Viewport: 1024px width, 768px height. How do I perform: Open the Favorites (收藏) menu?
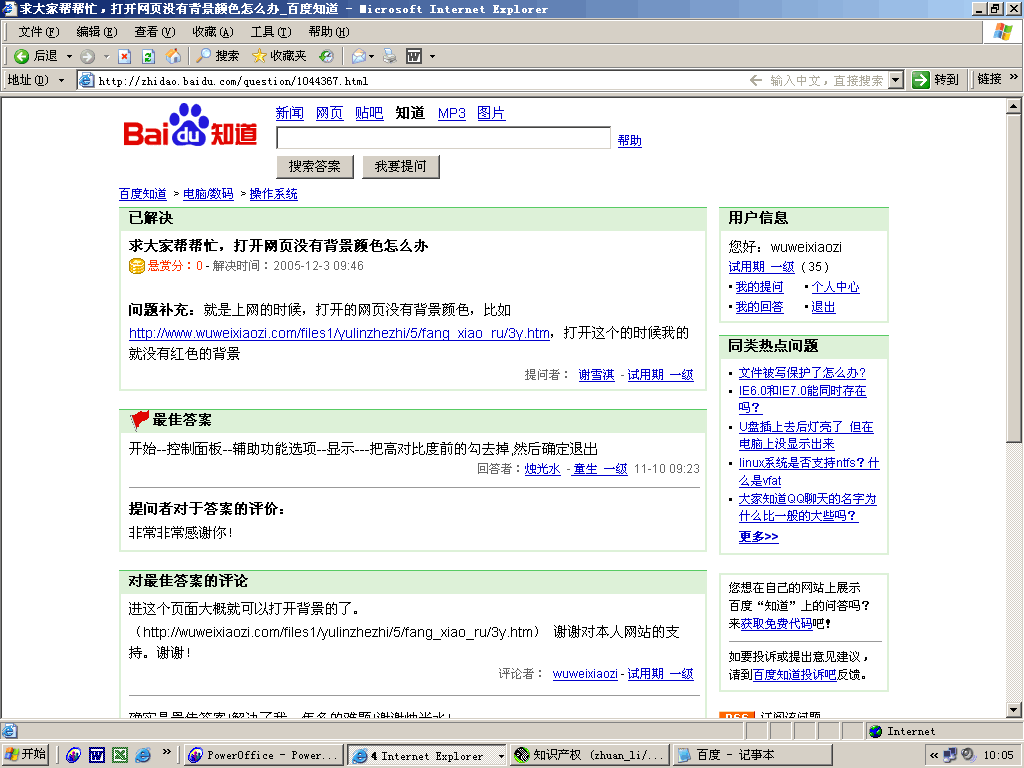tap(213, 32)
